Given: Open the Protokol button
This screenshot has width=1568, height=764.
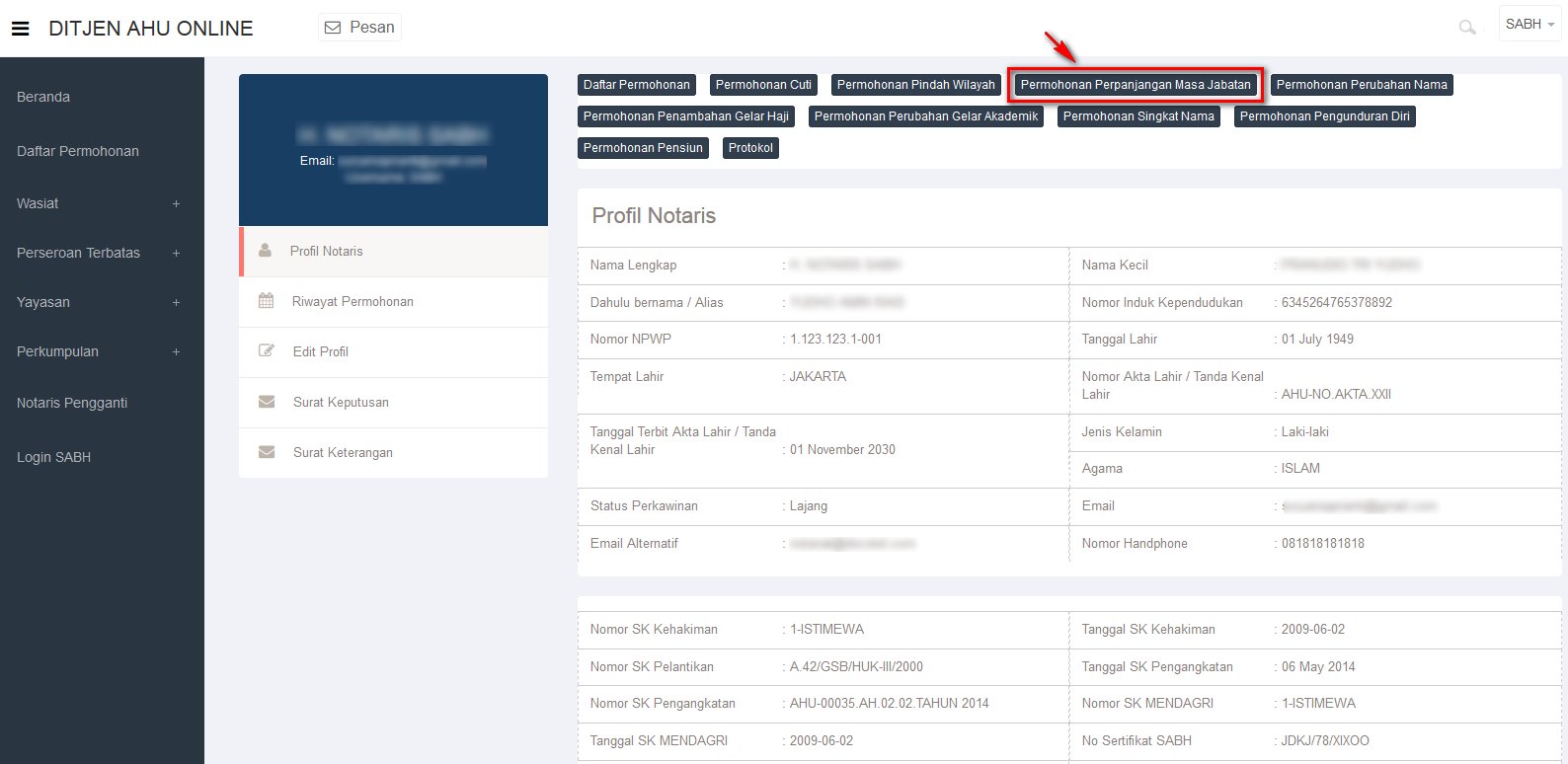Looking at the screenshot, I should pos(750,148).
